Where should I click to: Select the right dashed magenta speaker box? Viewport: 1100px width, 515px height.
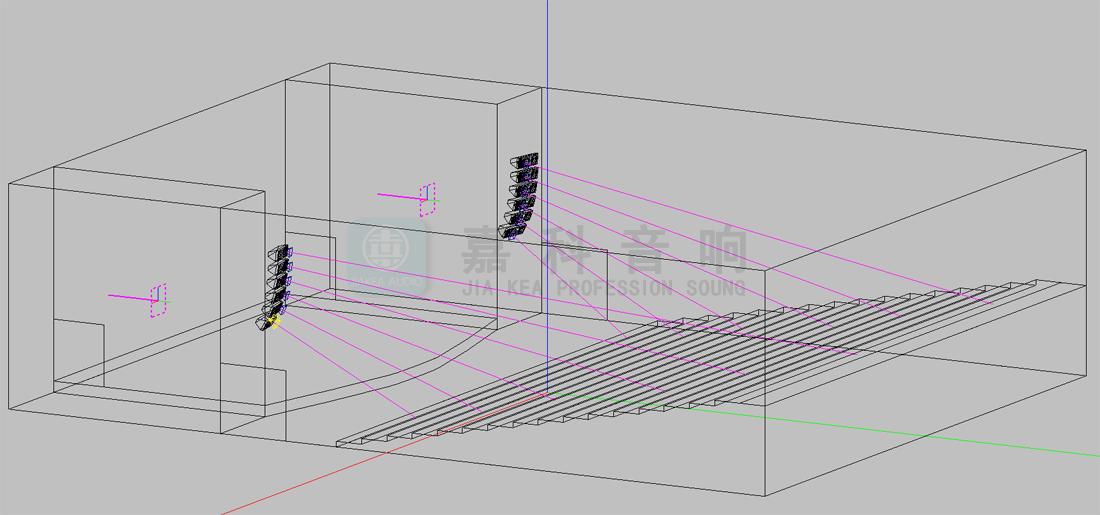[427, 199]
